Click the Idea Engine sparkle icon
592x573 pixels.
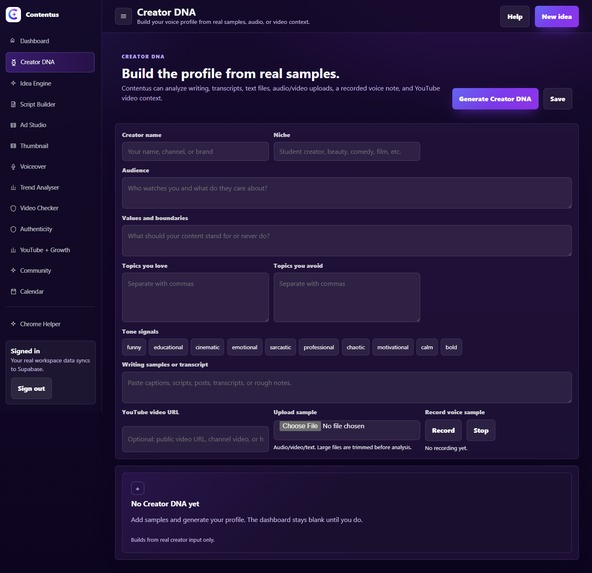pyautogui.click(x=13, y=83)
